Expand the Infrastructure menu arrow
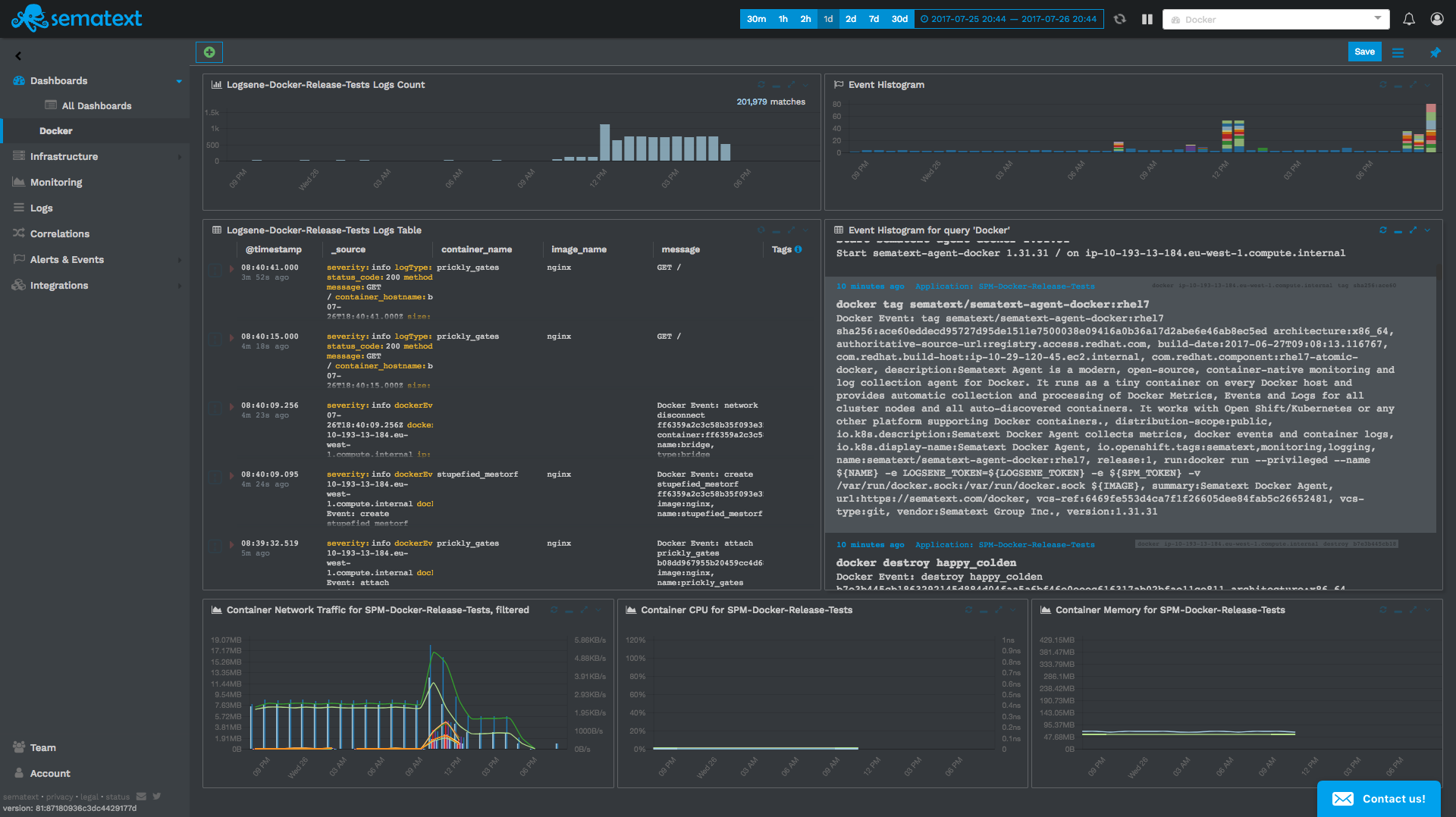This screenshot has height=817, width=1456. tap(180, 157)
